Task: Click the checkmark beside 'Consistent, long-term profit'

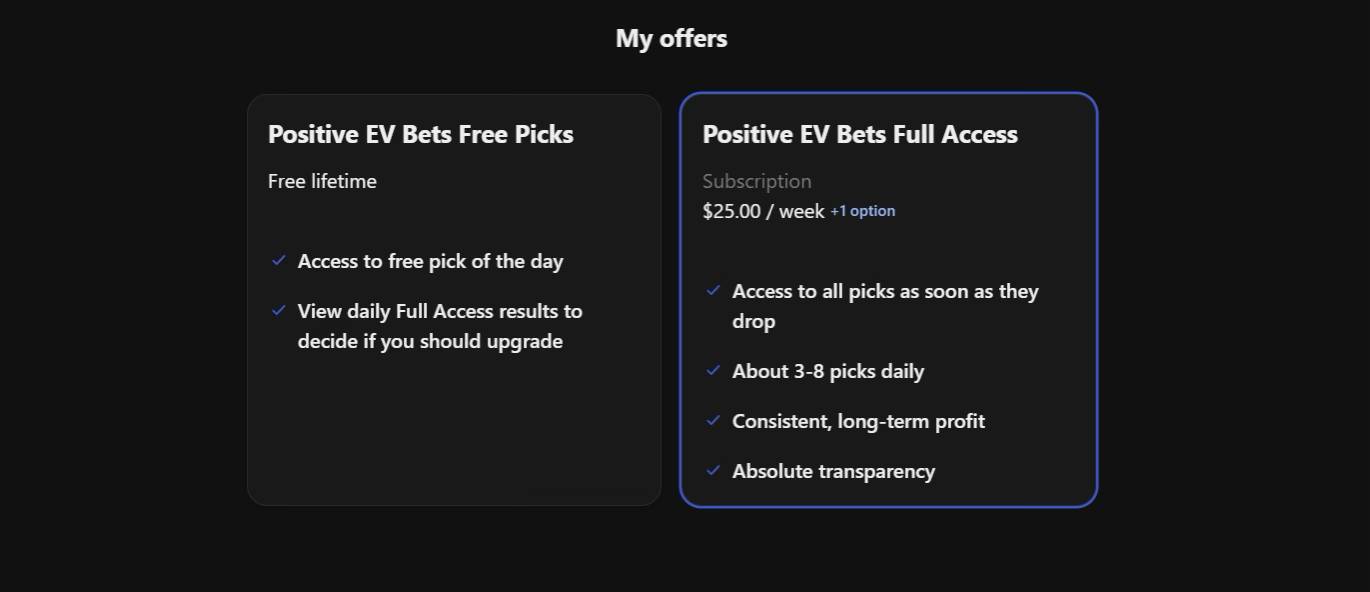Action: [x=714, y=421]
